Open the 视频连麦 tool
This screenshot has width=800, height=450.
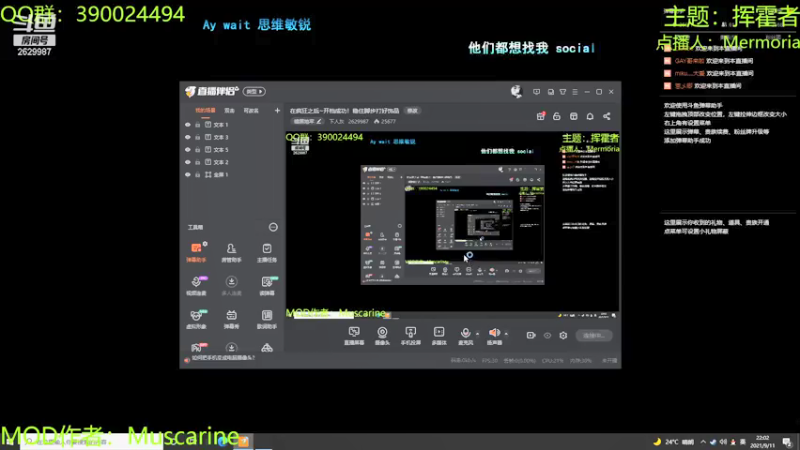pyautogui.click(x=196, y=286)
